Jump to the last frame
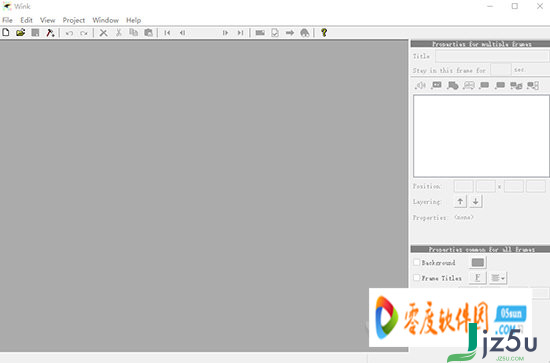The height and width of the screenshot is (363, 550). (240, 33)
